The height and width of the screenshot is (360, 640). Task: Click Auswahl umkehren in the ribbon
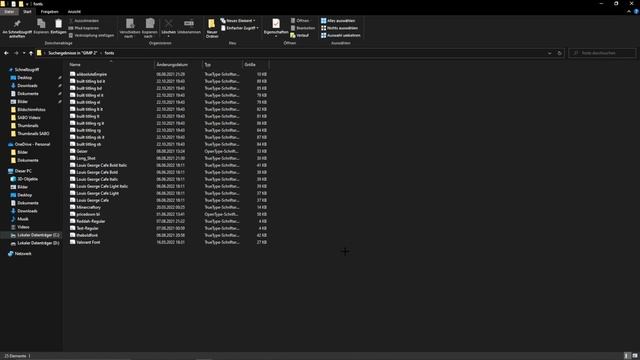coord(341,36)
